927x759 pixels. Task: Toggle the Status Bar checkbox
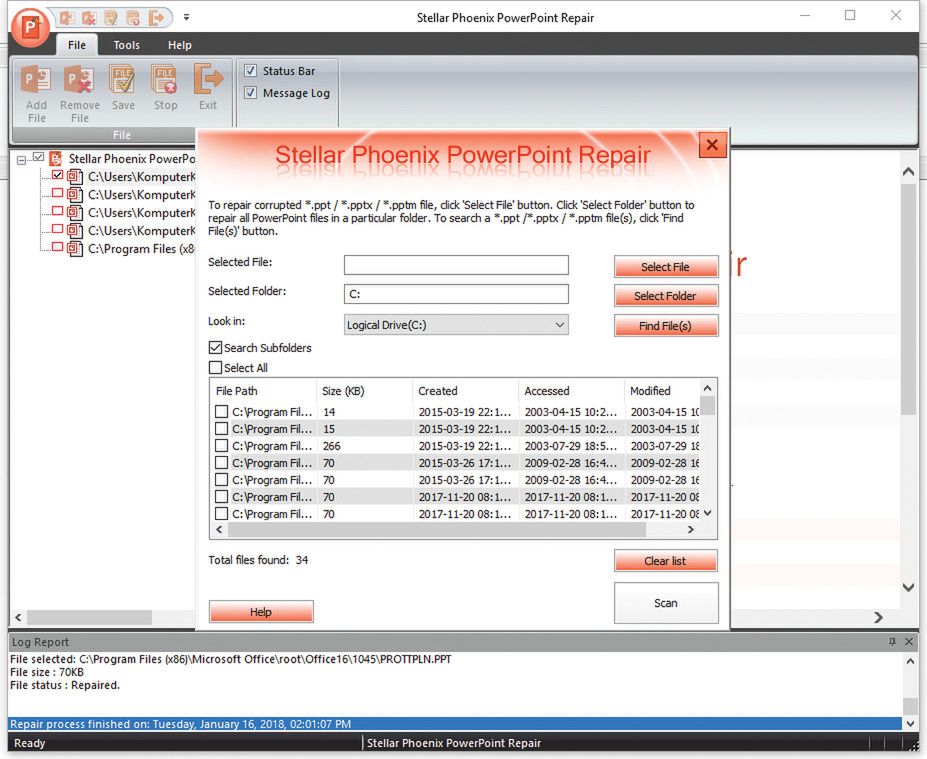click(251, 71)
